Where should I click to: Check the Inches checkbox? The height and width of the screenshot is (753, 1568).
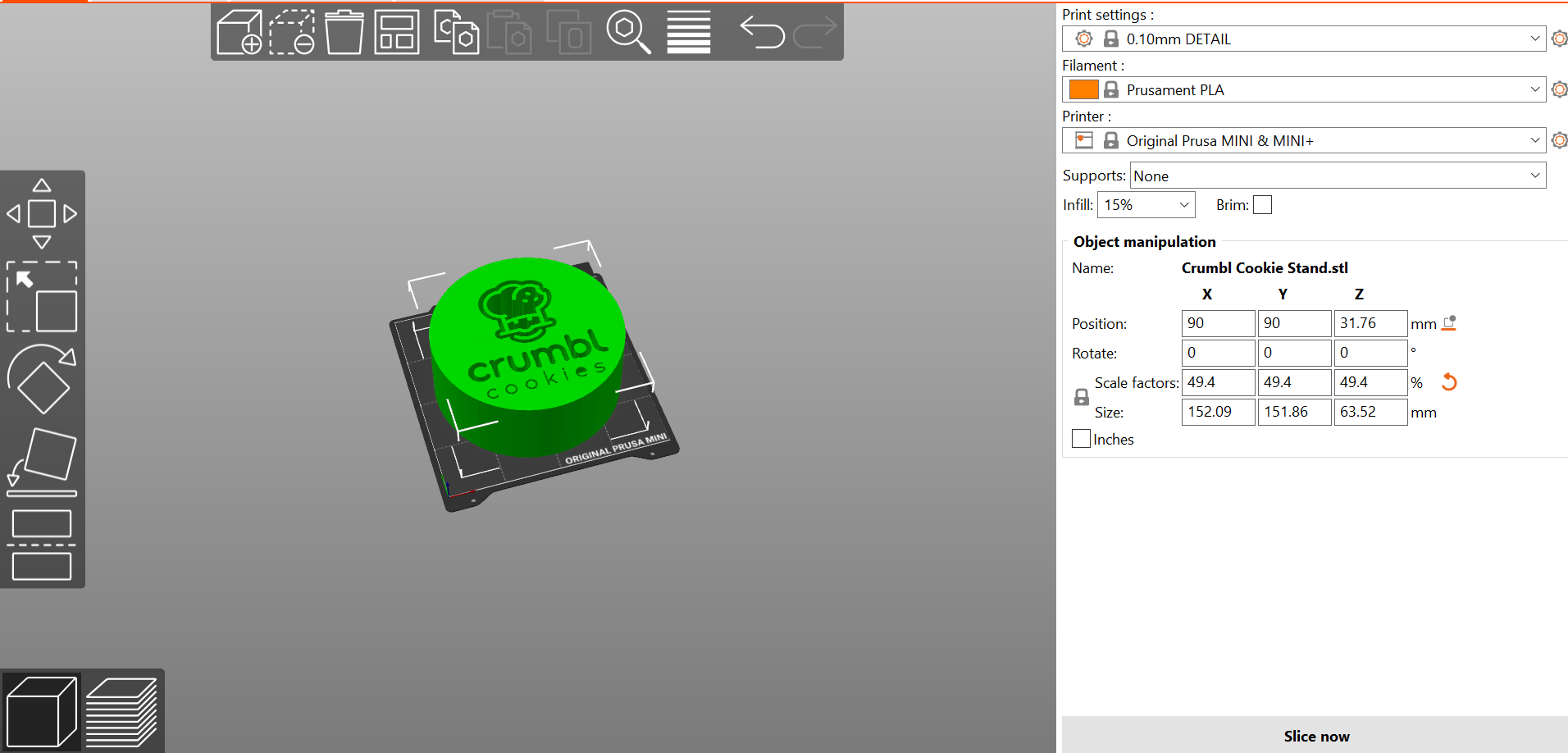(1081, 439)
